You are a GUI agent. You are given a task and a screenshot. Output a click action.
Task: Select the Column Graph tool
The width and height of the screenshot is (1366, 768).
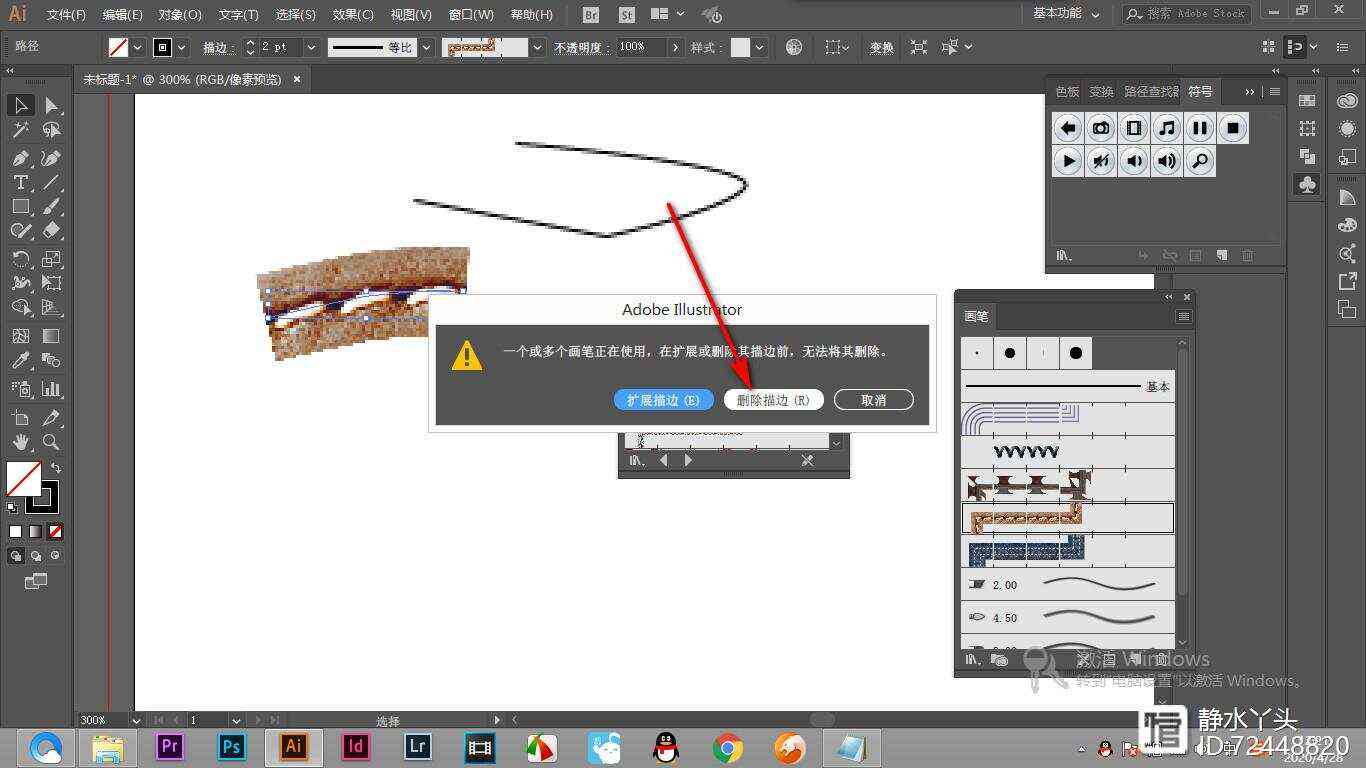[x=51, y=389]
